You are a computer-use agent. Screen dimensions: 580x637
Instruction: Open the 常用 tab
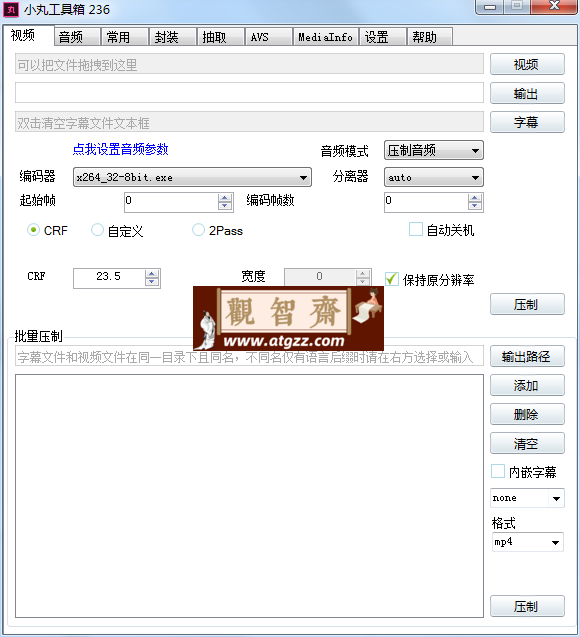pyautogui.click(x=124, y=37)
